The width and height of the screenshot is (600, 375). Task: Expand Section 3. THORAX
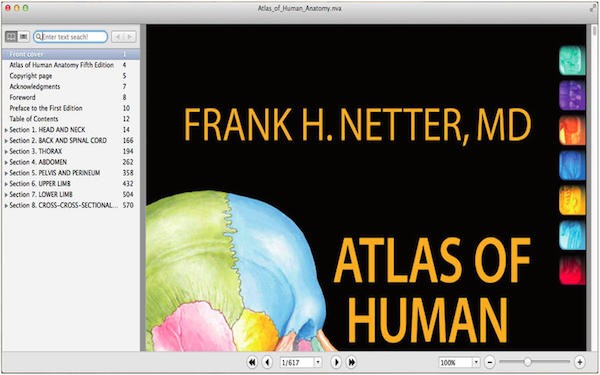[6, 152]
